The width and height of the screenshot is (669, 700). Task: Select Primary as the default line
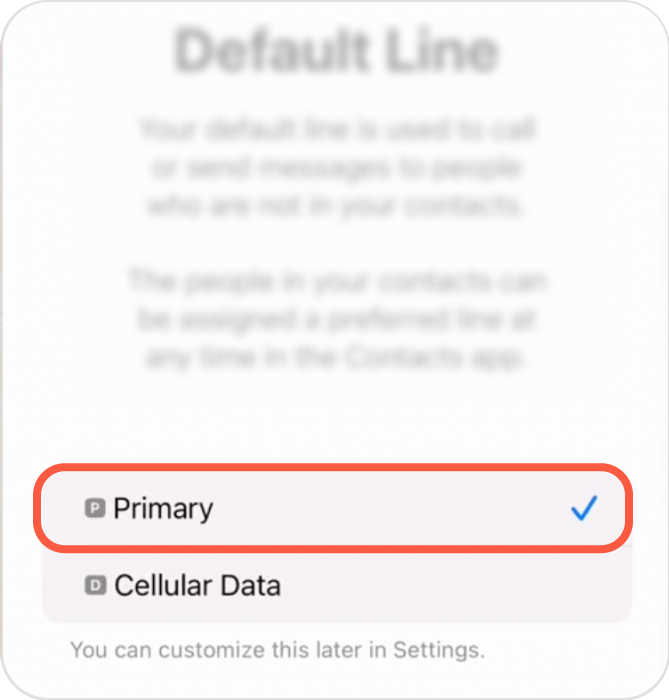335,509
